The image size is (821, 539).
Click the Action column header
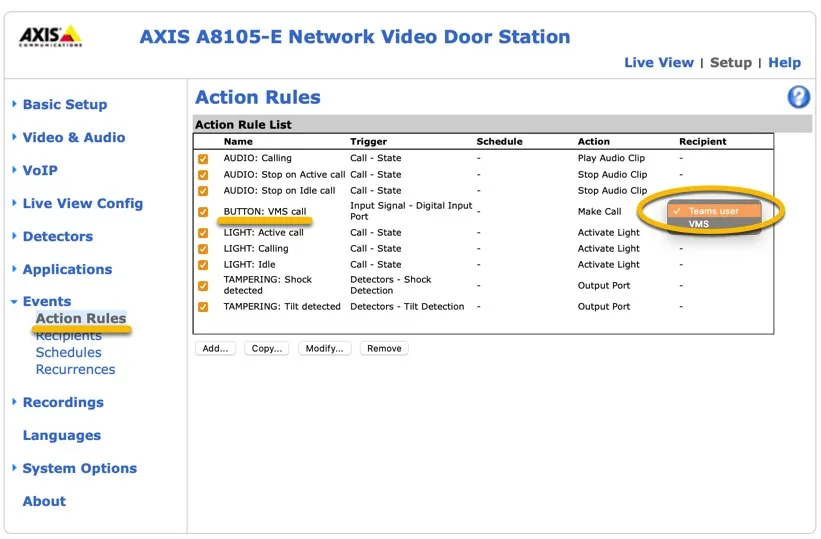[594, 141]
